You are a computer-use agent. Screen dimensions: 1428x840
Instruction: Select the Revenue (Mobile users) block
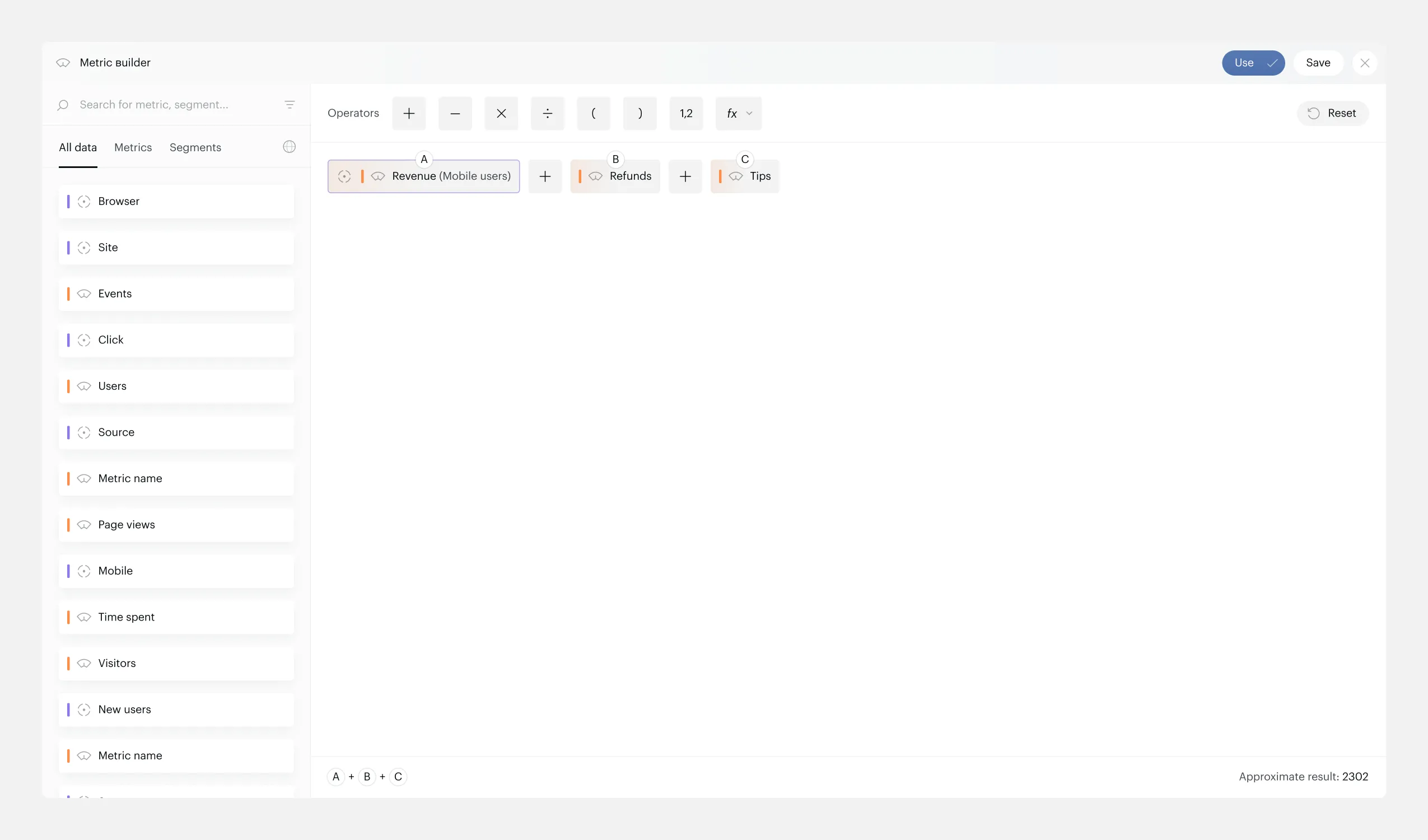[x=423, y=176]
